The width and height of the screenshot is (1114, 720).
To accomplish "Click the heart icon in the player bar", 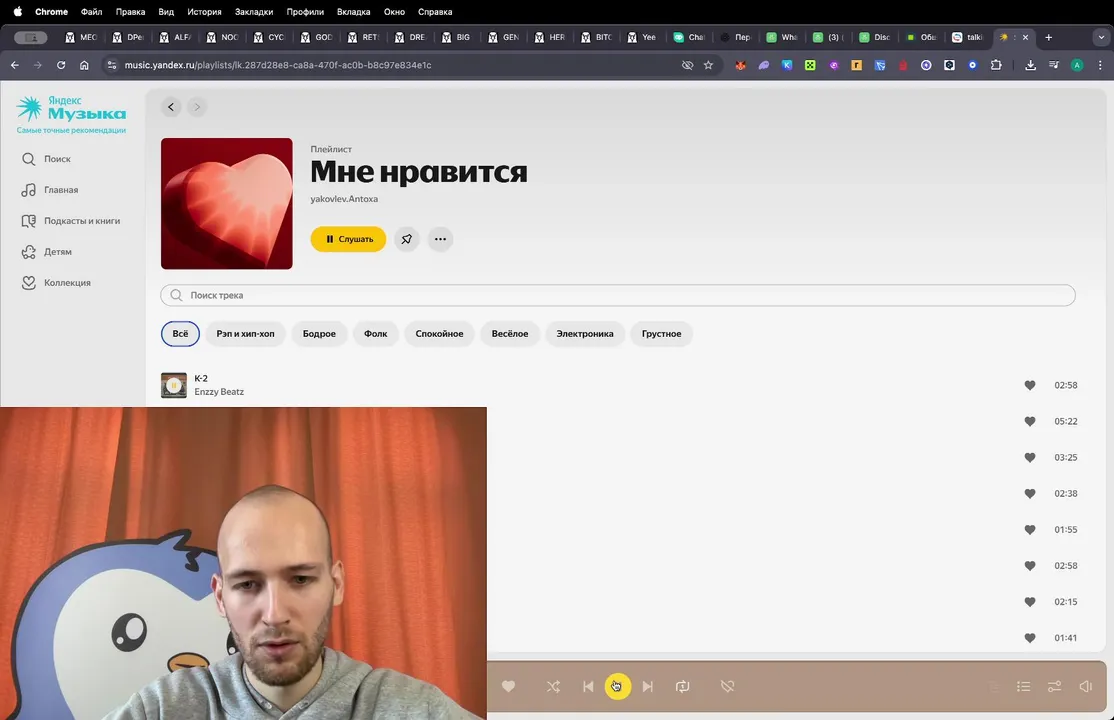I will click(x=508, y=687).
